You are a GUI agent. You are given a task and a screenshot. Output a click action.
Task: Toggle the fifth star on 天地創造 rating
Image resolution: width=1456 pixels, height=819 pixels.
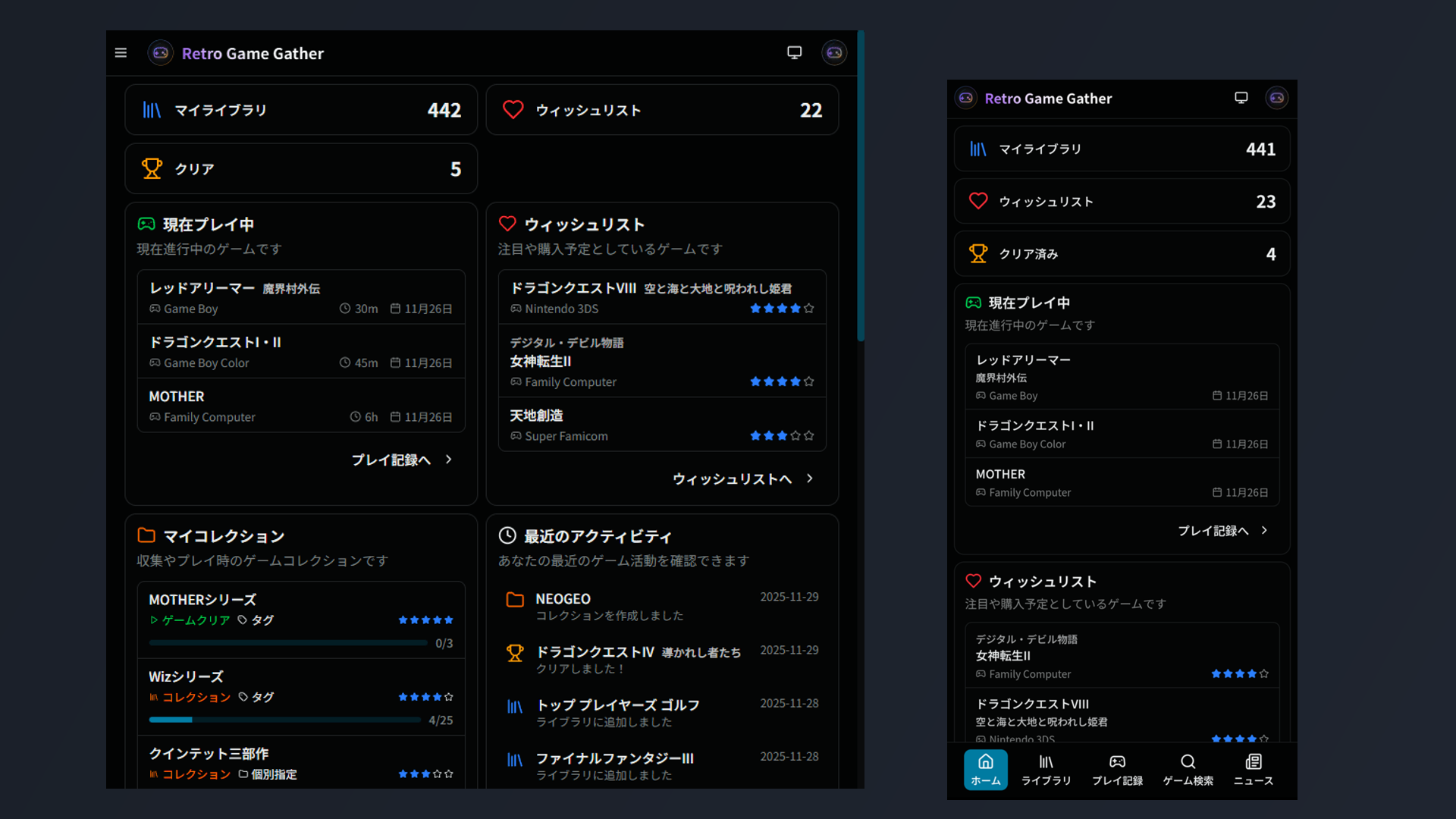tap(808, 436)
